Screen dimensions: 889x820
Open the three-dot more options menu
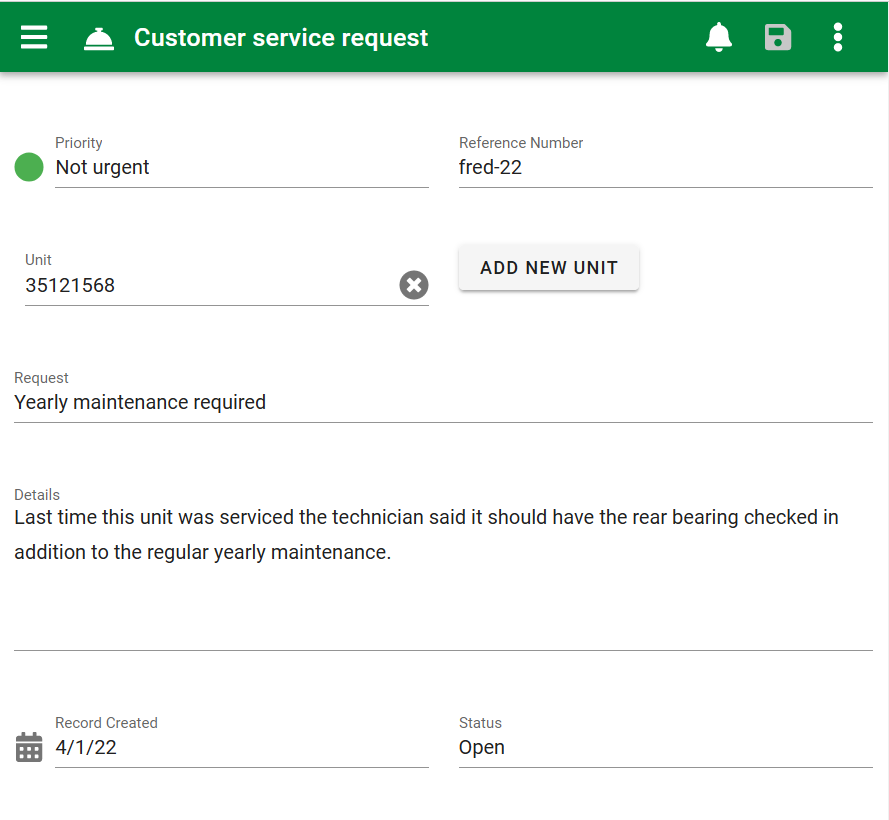[837, 37]
